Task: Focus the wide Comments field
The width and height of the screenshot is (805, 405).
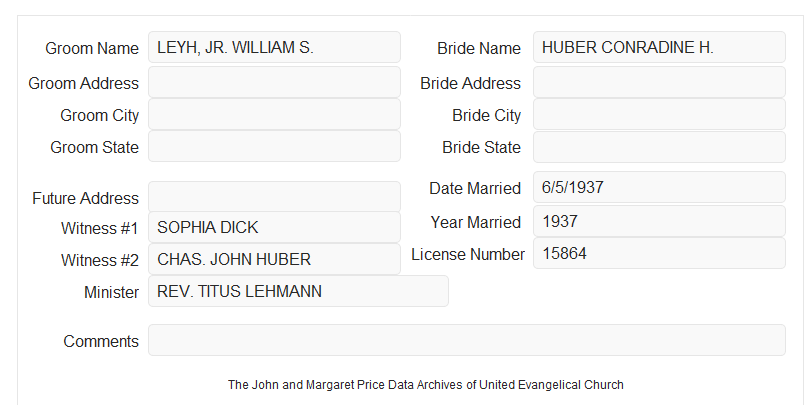Action: (x=467, y=340)
